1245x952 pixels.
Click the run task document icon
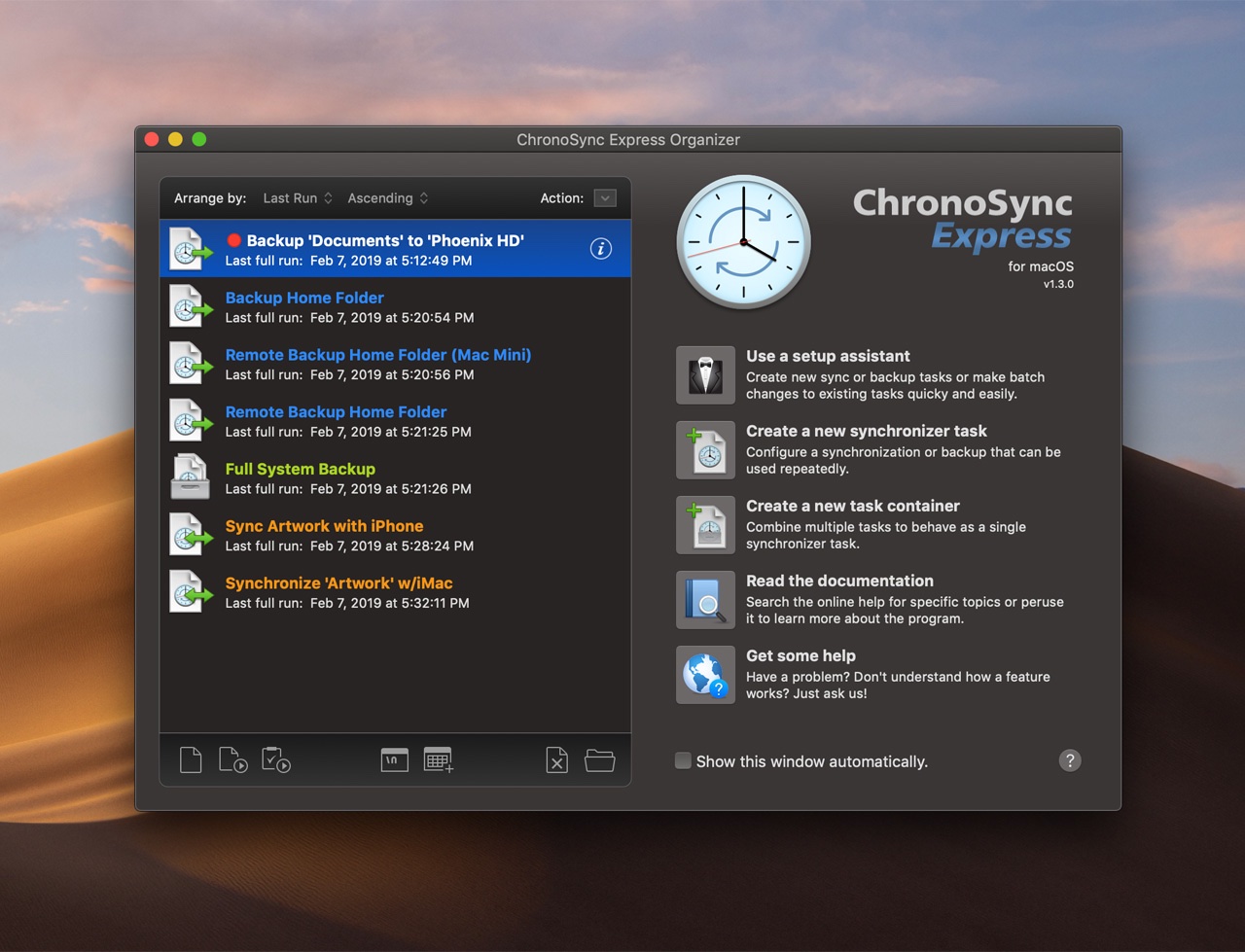click(x=232, y=760)
